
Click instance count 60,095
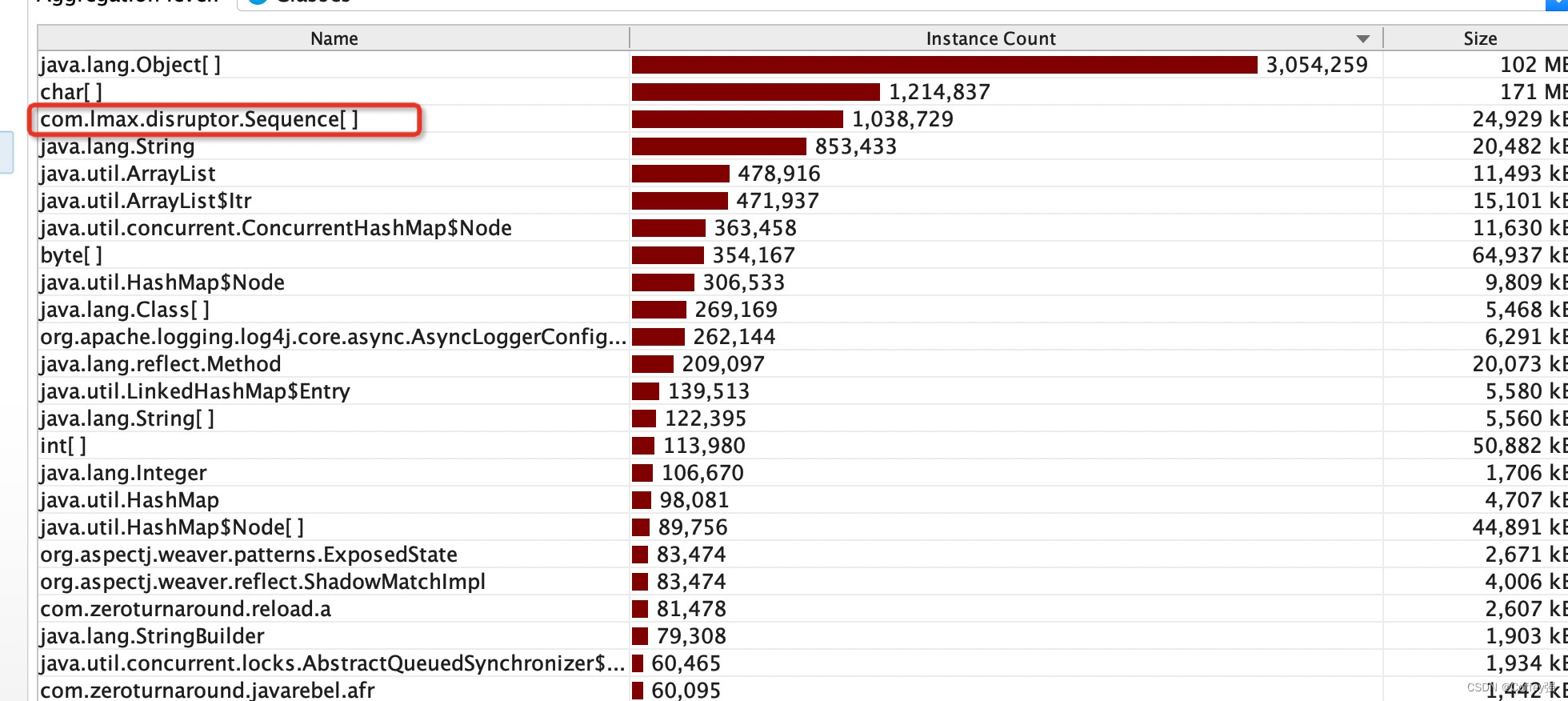click(x=686, y=690)
